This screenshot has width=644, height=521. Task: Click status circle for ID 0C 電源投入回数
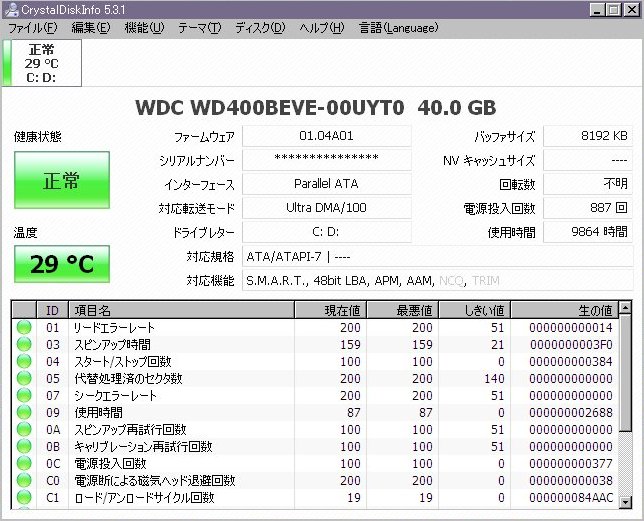tap(24, 464)
